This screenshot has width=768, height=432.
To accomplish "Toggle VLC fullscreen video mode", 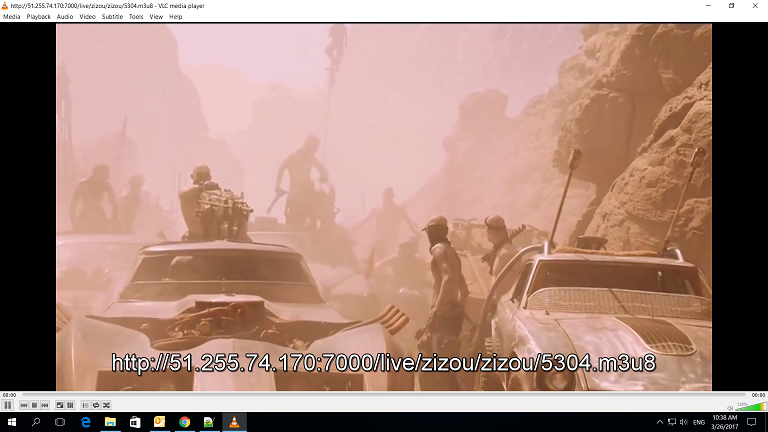I will click(x=60, y=405).
